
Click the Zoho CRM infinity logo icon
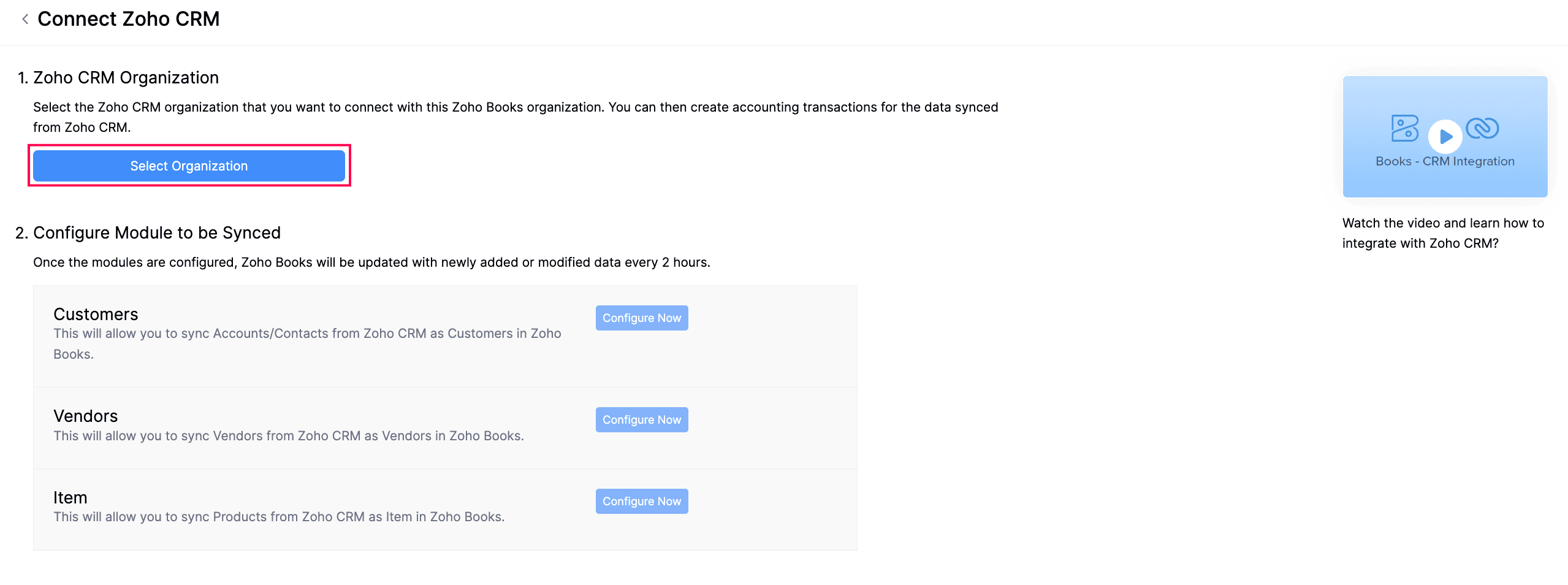click(1483, 129)
